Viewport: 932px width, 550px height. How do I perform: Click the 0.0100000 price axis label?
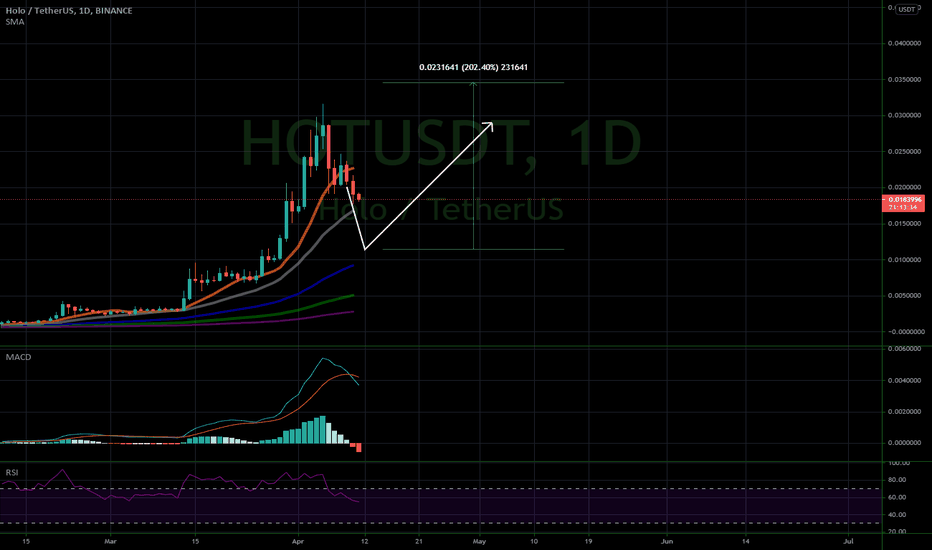[x=904, y=260]
